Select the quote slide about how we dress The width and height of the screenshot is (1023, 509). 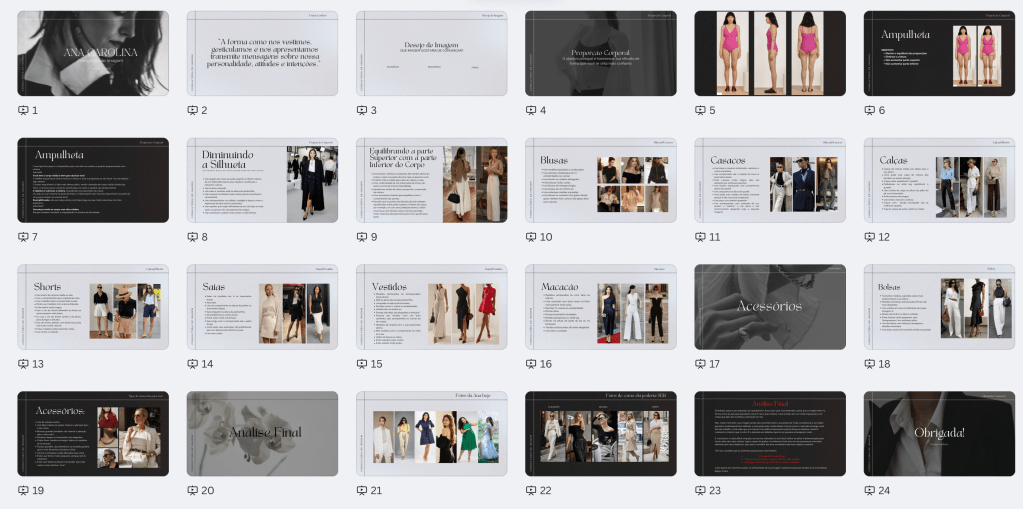pyautogui.click(x=262, y=53)
